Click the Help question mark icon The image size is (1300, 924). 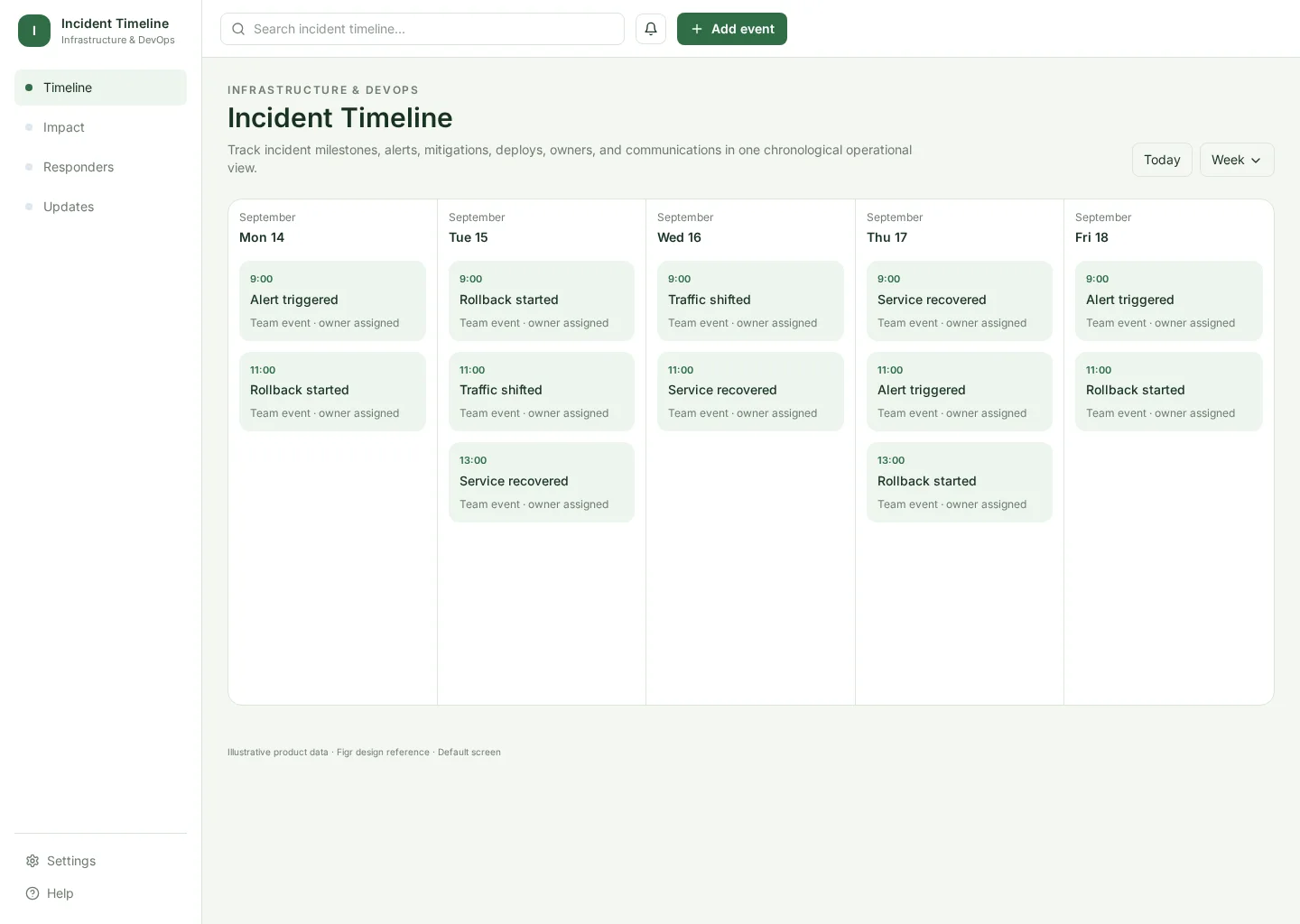[x=32, y=893]
